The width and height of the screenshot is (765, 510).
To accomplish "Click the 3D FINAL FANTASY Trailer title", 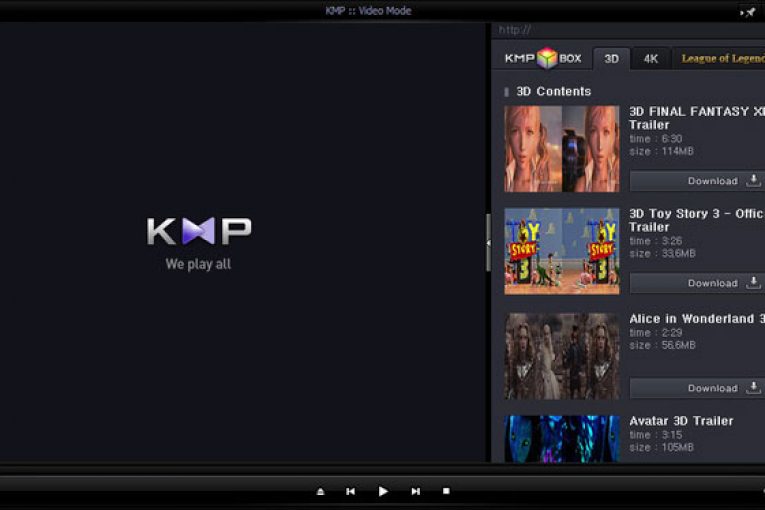I will [697, 118].
